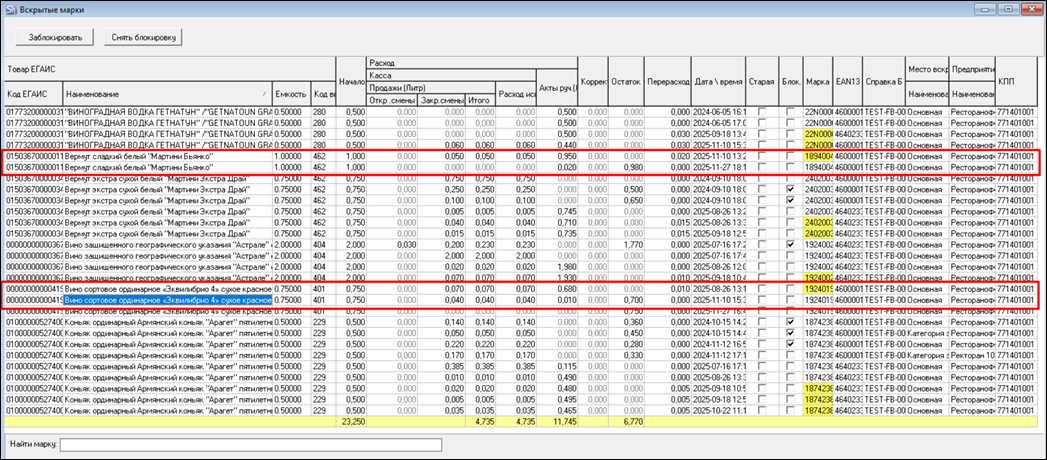
Task: Click the Вскрытые марки window icon
Action: click(x=11, y=9)
